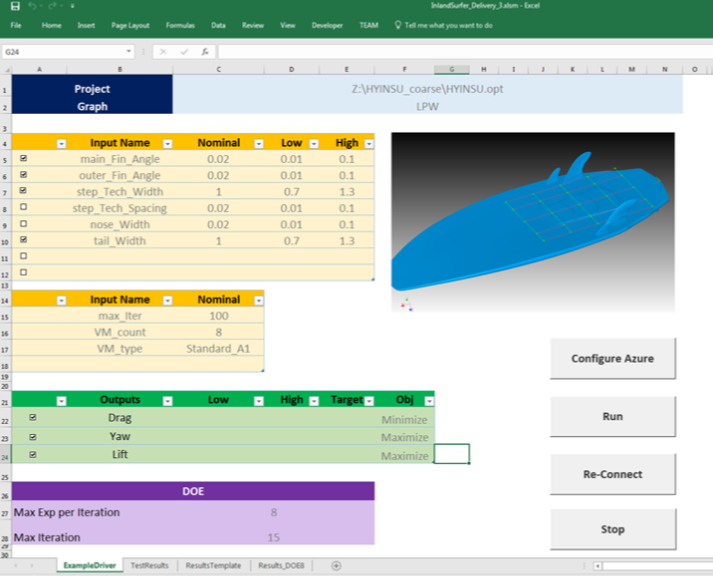Click the Enter checkmark icon in formula bar
The height and width of the screenshot is (576, 713).
[x=184, y=51]
